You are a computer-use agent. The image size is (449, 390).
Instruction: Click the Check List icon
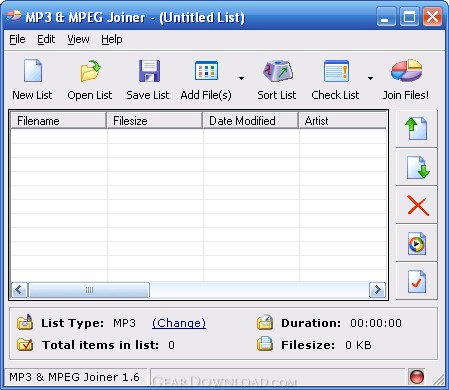coord(336,71)
